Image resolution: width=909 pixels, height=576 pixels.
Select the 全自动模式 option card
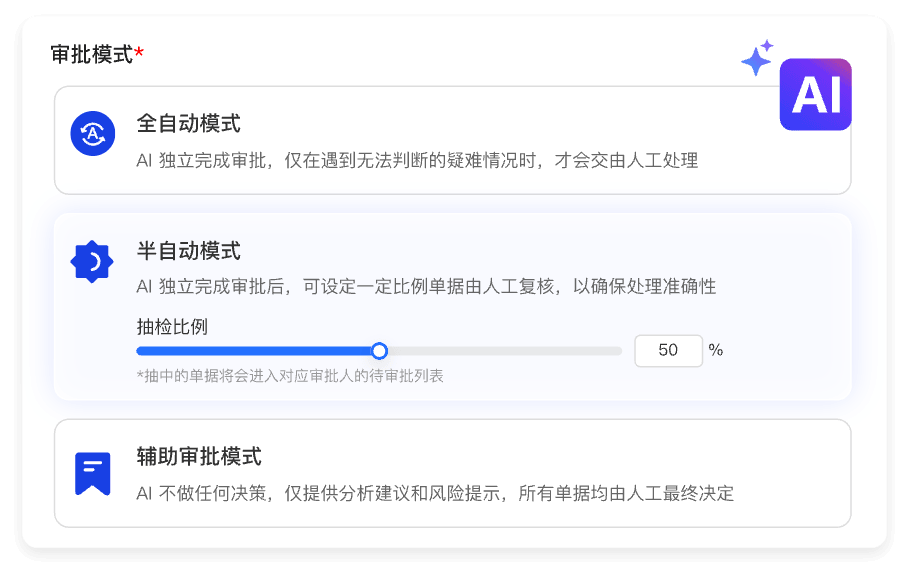[x=452, y=140]
